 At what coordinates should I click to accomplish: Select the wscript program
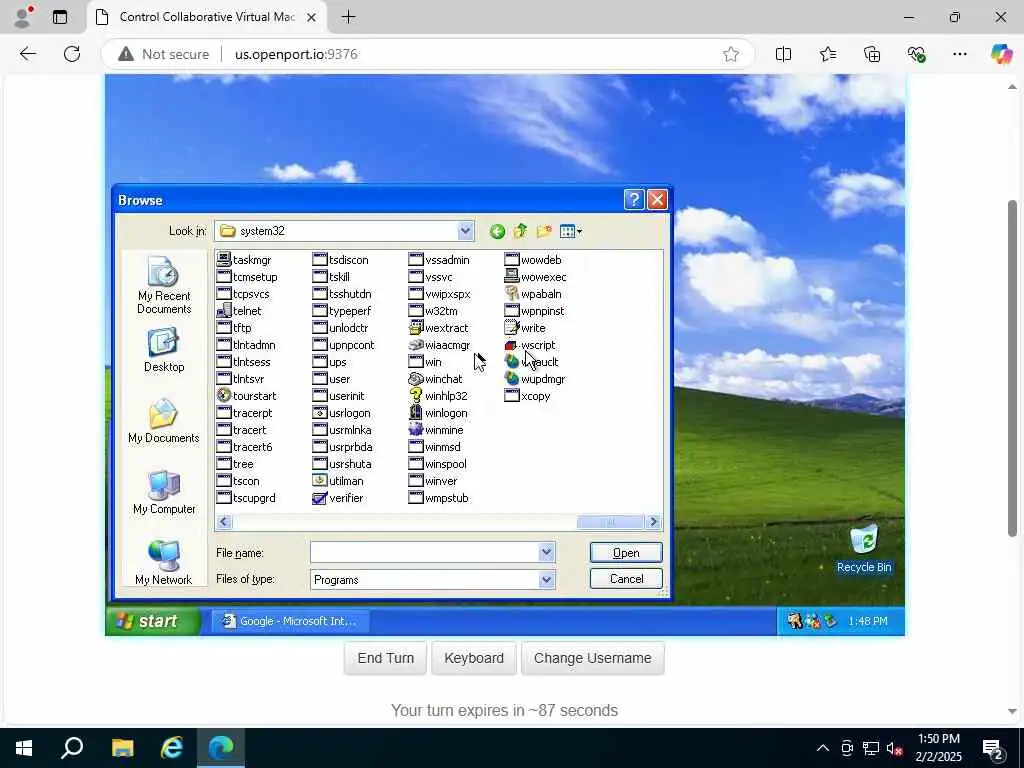tap(530, 345)
